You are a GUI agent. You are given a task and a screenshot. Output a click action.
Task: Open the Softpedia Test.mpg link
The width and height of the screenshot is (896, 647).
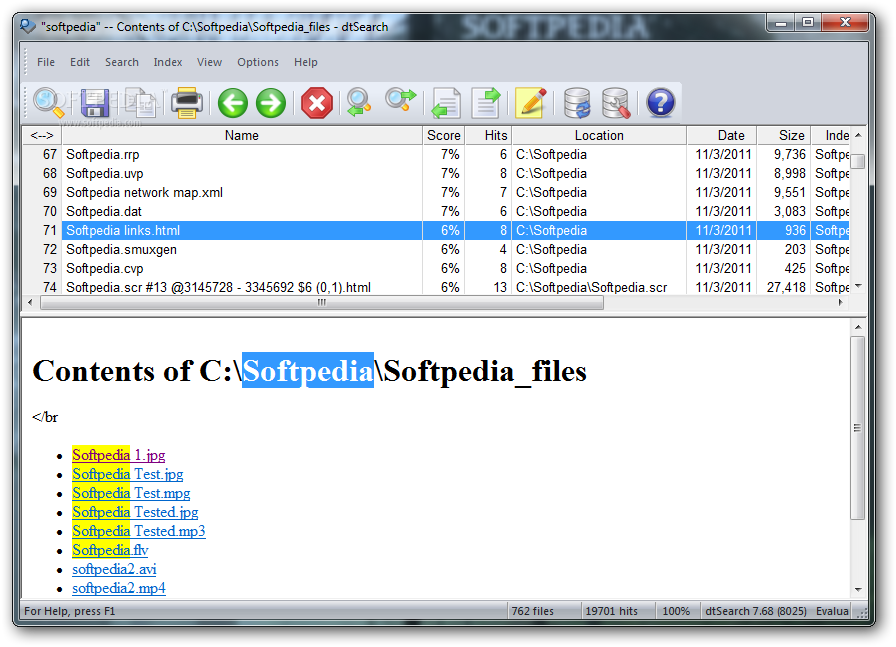pyautogui.click(x=131, y=493)
